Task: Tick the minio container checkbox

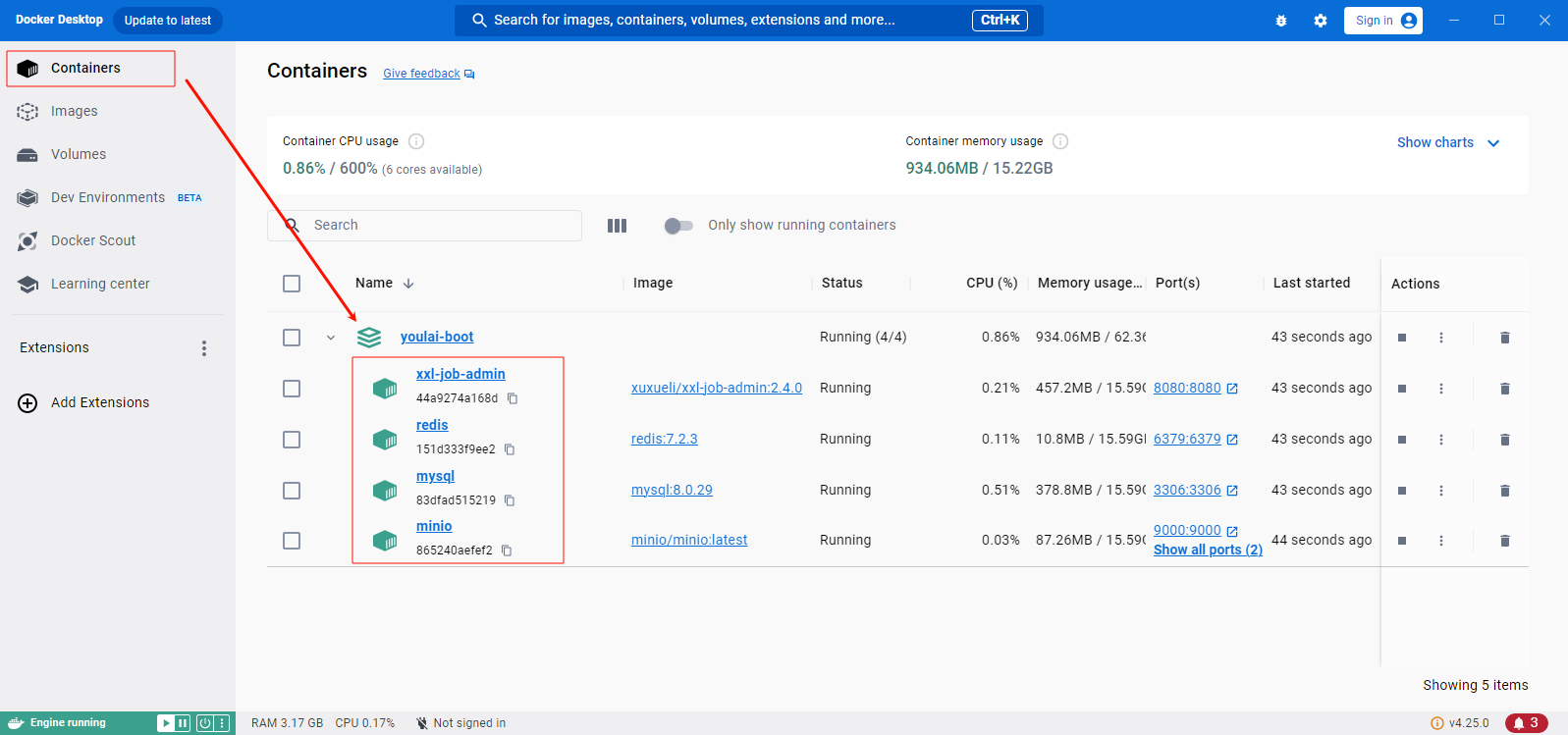Action: (x=292, y=541)
